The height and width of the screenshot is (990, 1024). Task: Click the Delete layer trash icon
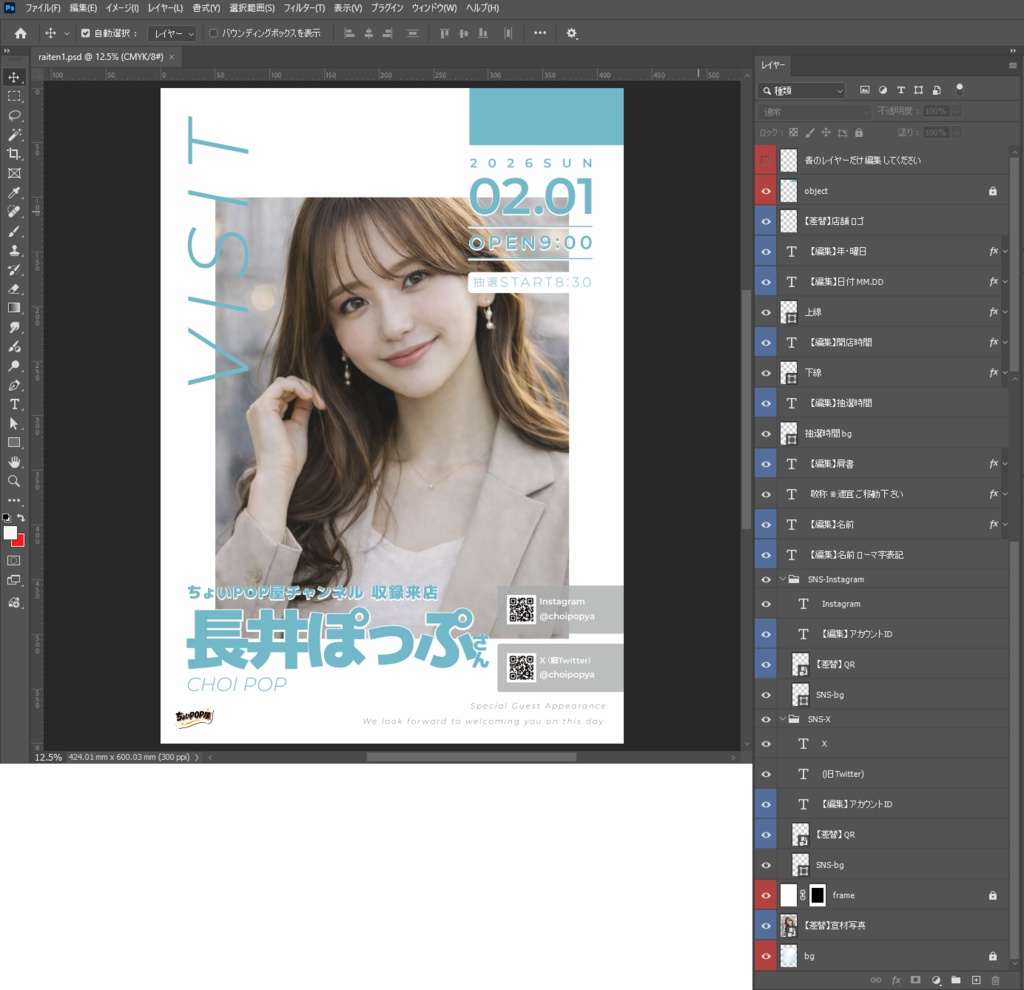point(995,980)
